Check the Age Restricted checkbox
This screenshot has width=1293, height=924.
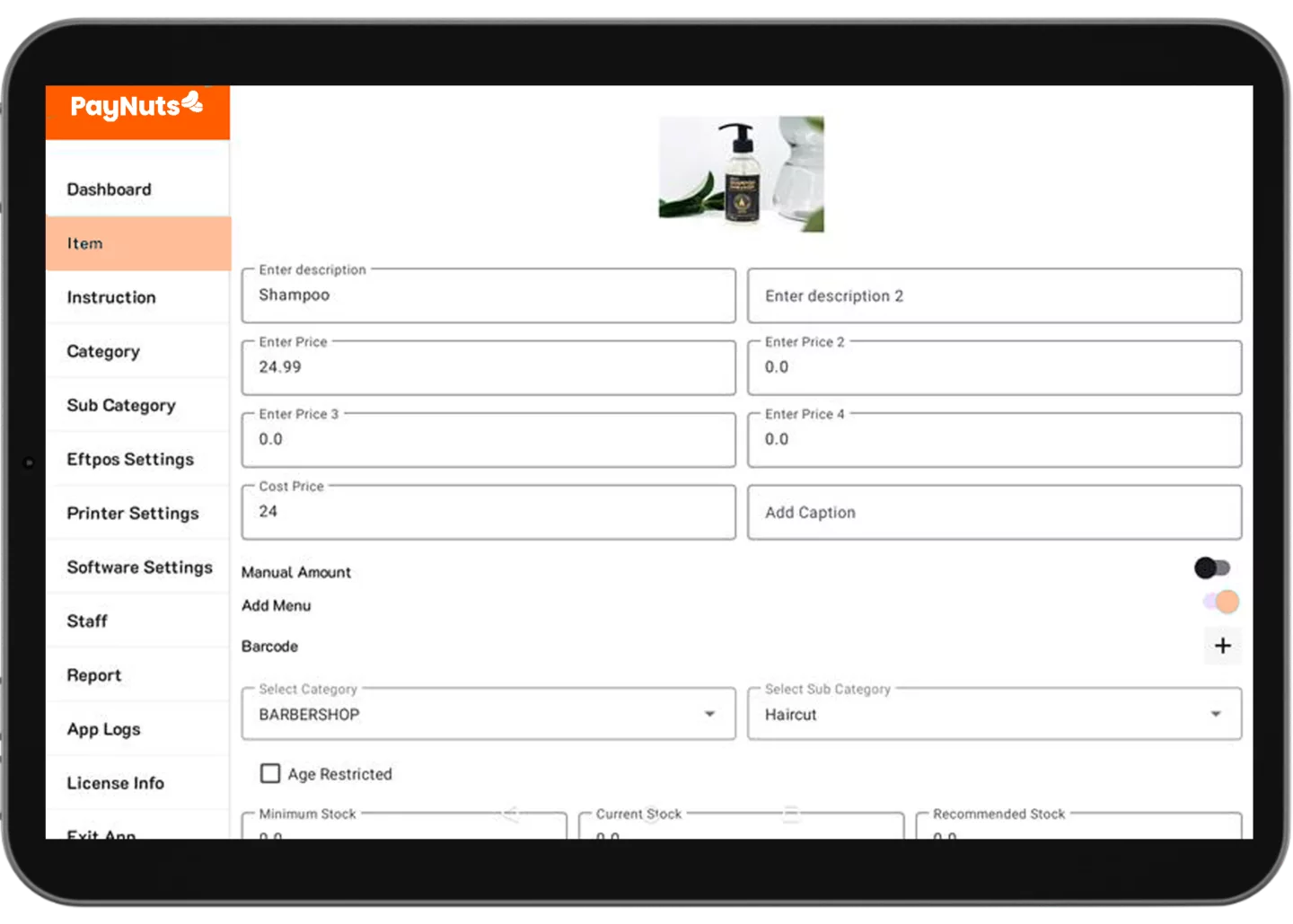[270, 773]
